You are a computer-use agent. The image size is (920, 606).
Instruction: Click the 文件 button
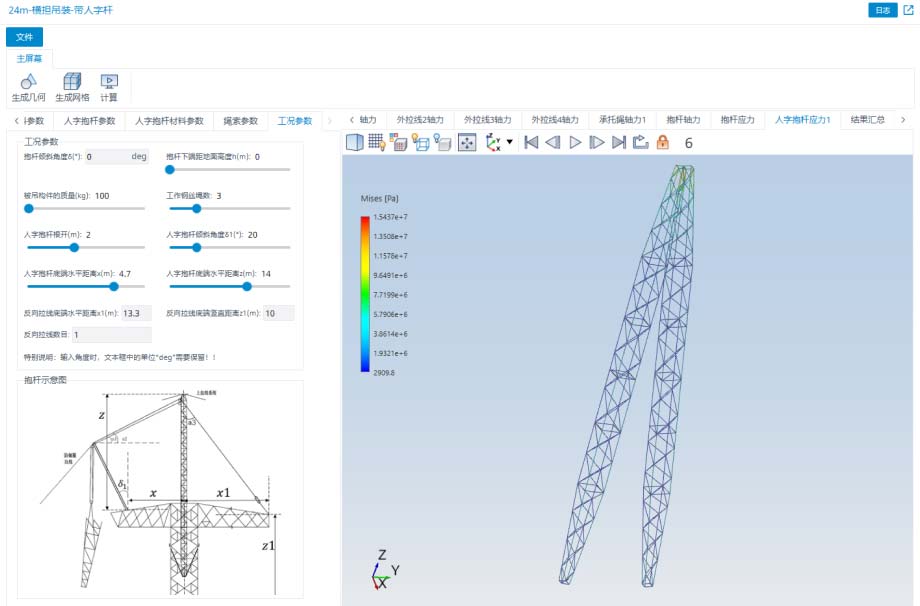coord(24,37)
